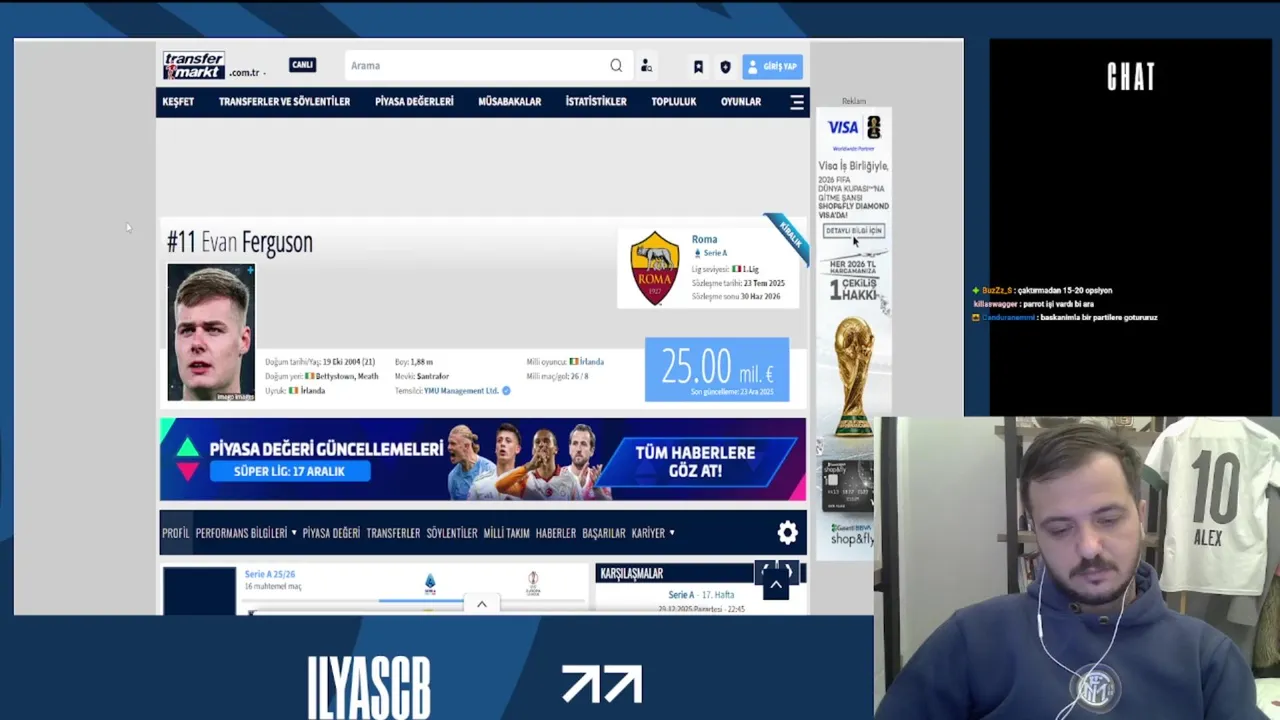1280x720 pixels.
Task: Select the PROFİL tab
Action: [175, 533]
